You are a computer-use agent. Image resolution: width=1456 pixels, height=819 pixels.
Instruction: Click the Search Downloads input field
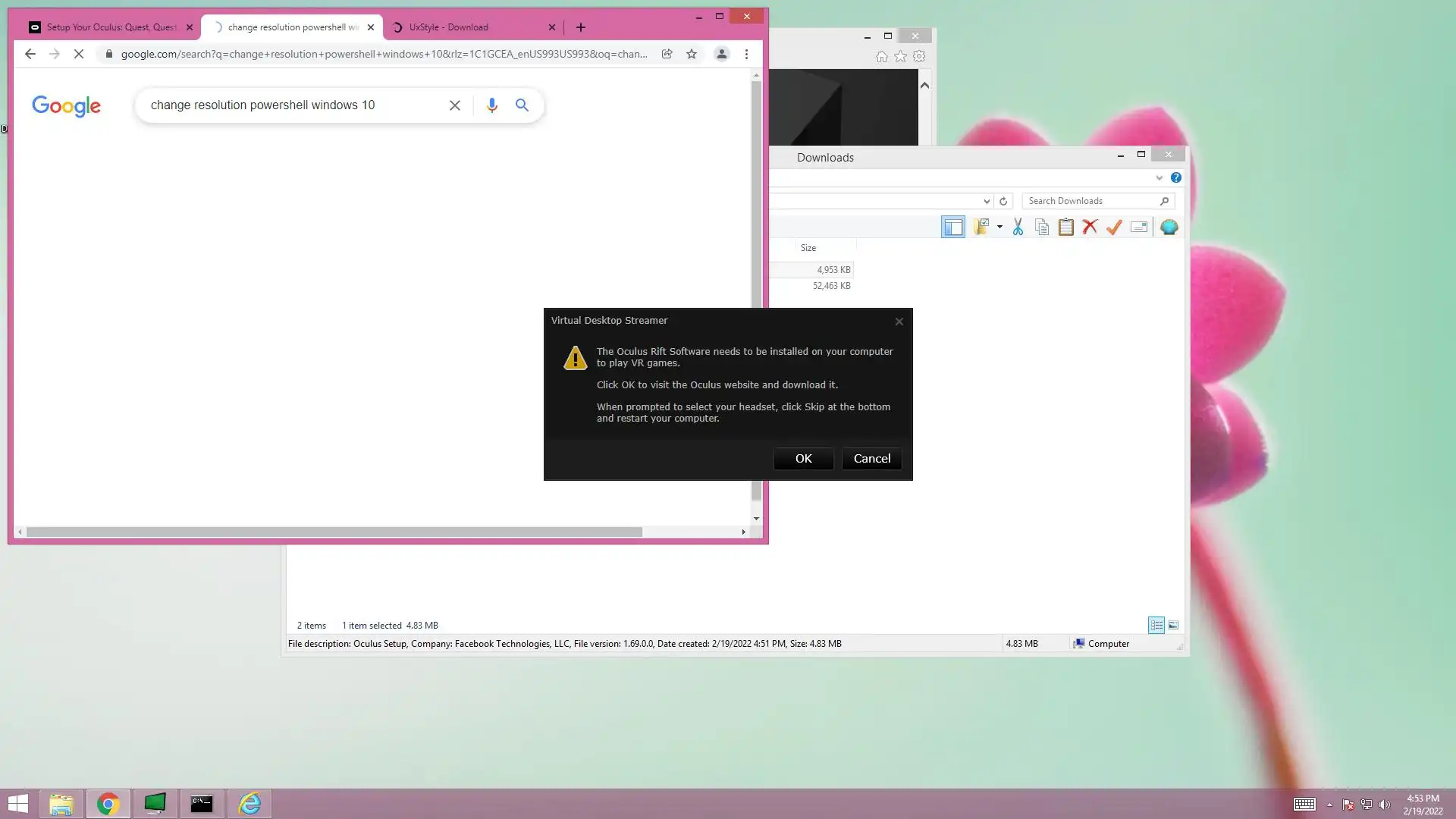[1090, 201]
